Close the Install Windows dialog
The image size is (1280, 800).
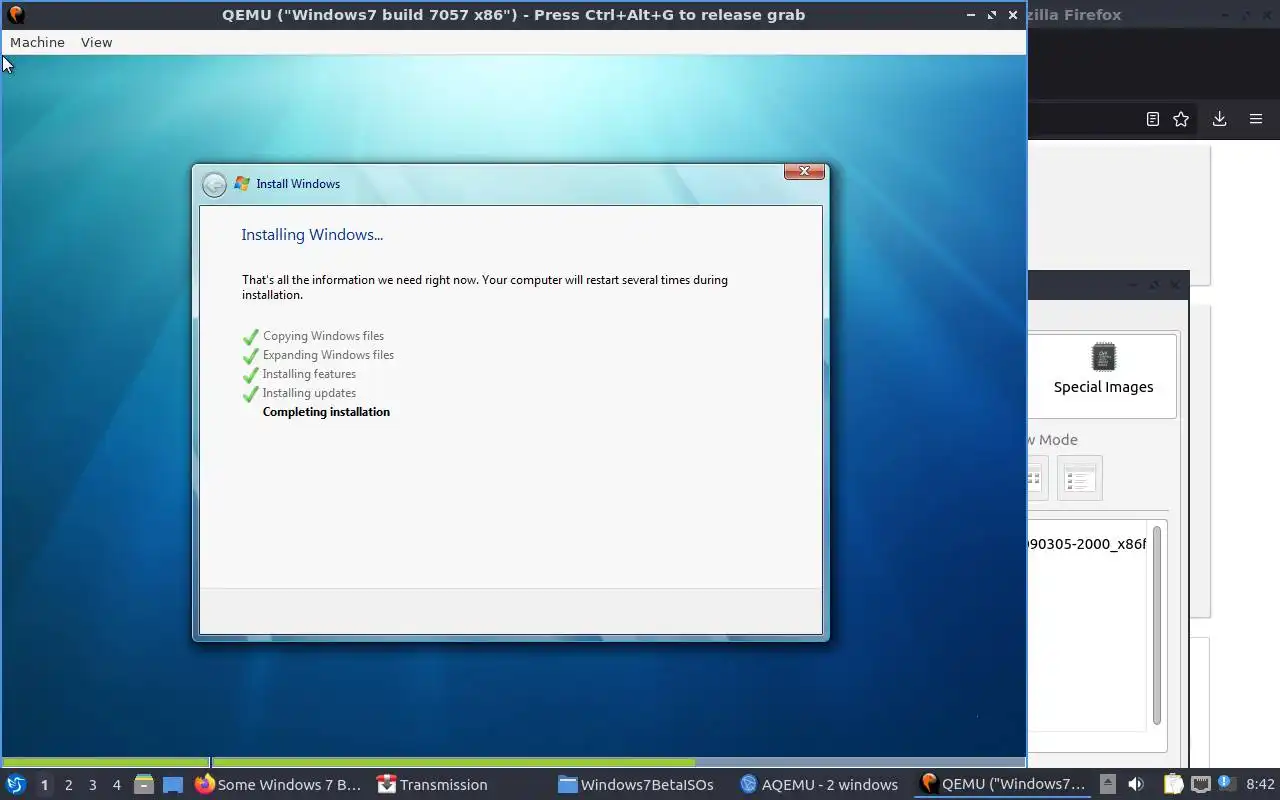pyautogui.click(x=804, y=172)
